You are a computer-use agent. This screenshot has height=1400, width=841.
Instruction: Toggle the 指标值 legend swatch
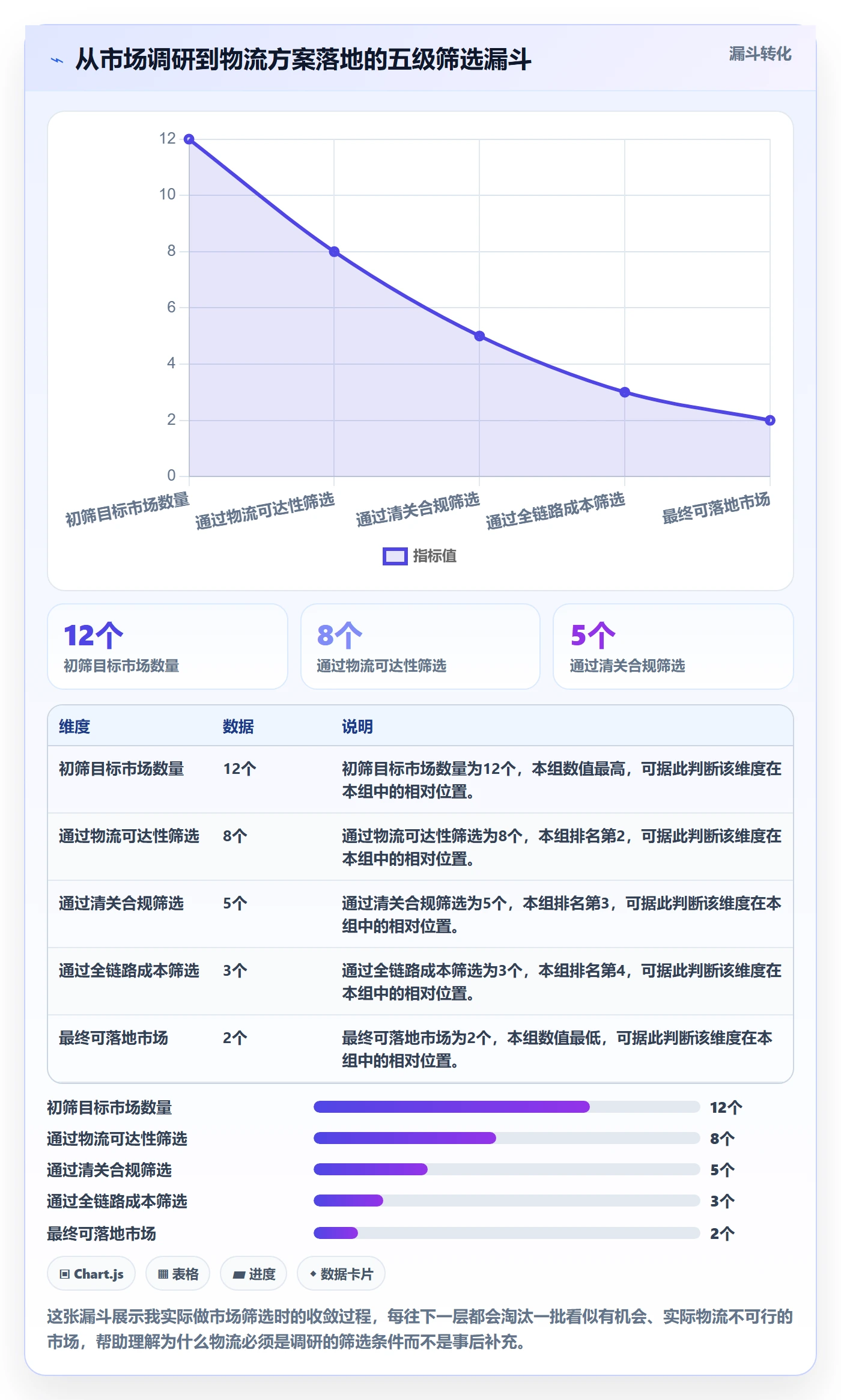coord(395,556)
